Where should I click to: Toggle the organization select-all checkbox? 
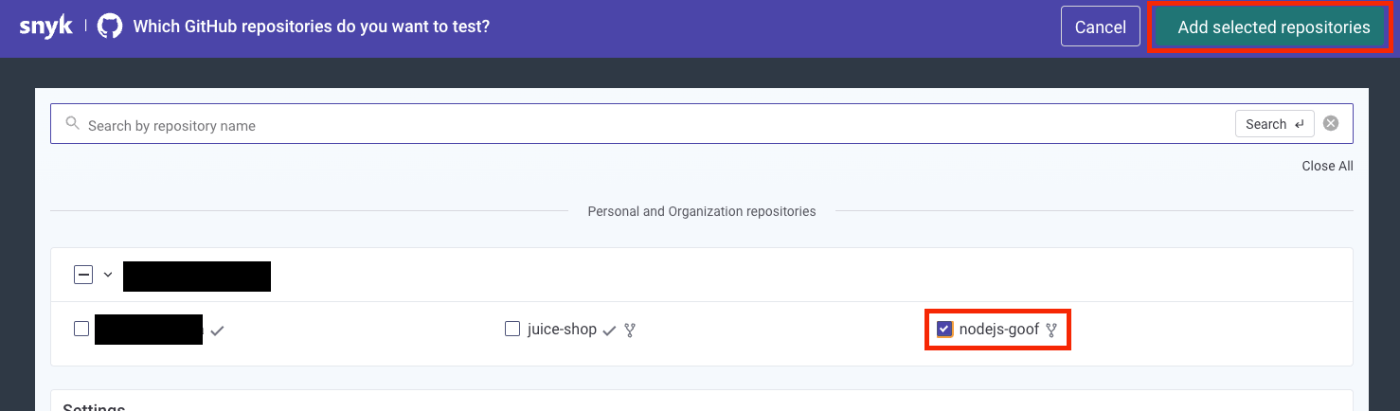point(84,274)
